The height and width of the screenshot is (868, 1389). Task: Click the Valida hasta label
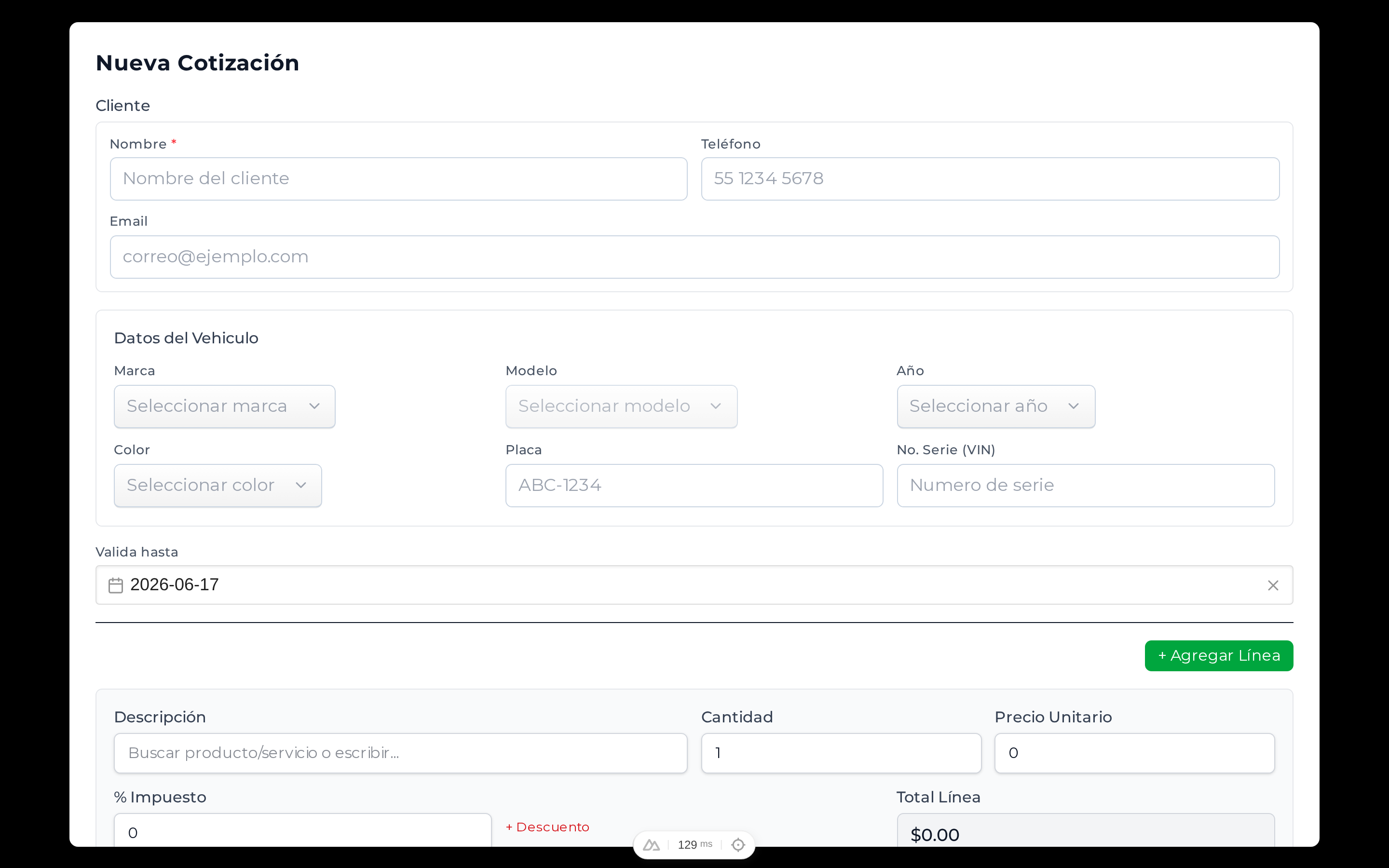(136, 552)
